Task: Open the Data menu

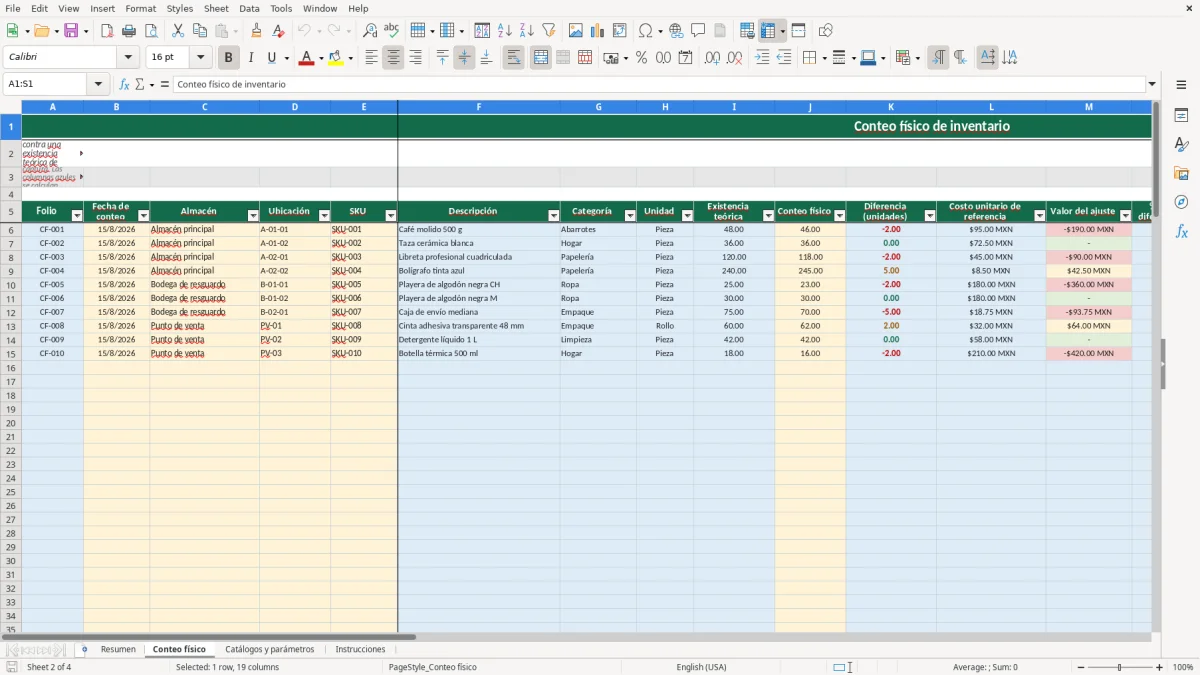Action: click(249, 8)
